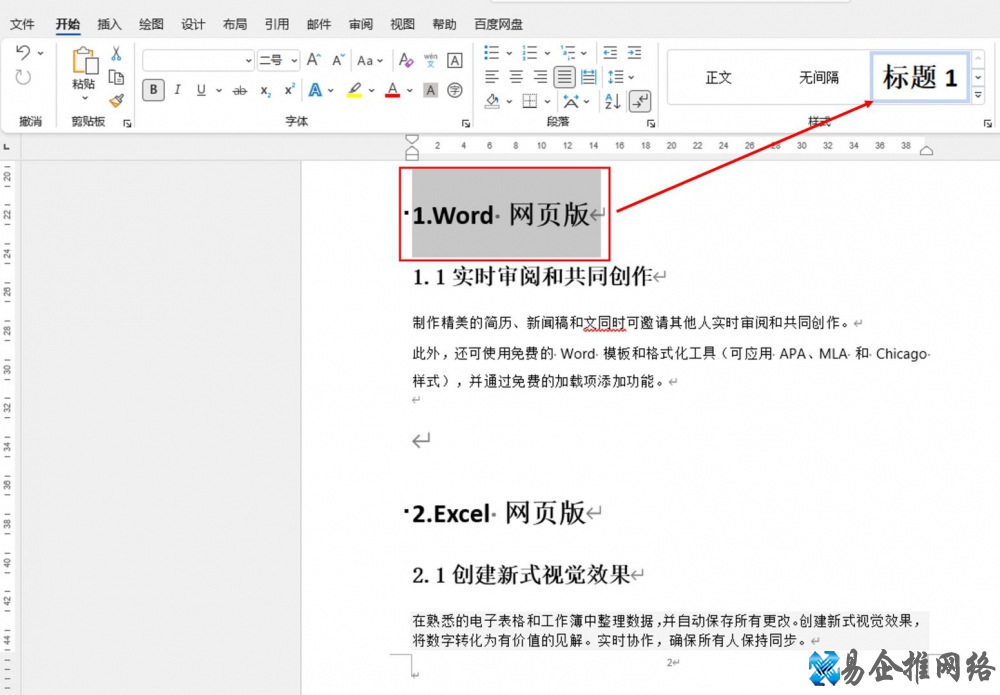Screen dimensions: 1000x695
Task: Click the right indent marker on the ruler
Action: pyautogui.click(x=927, y=150)
